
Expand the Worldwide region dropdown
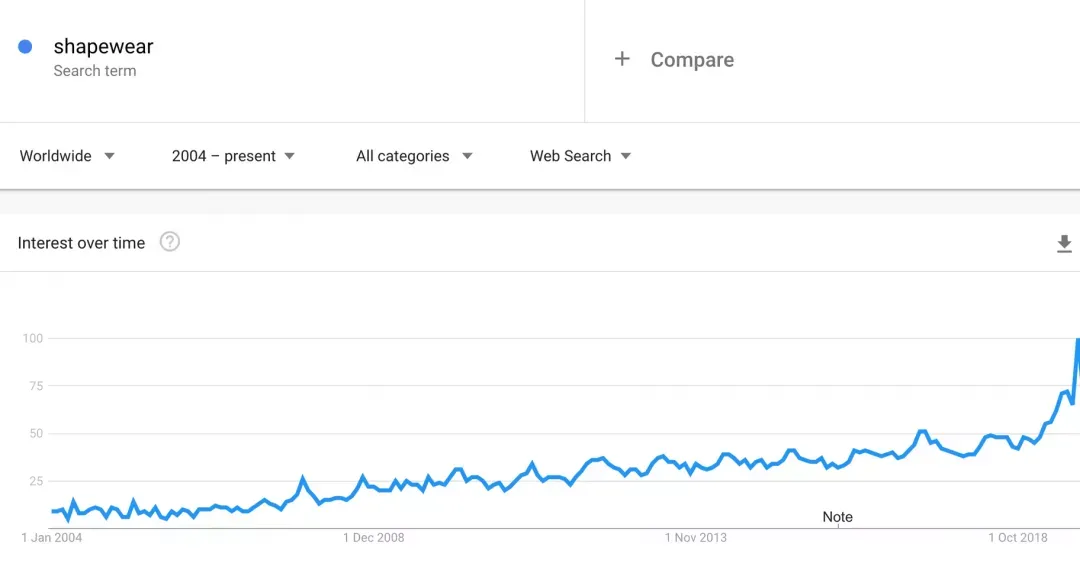tap(68, 156)
